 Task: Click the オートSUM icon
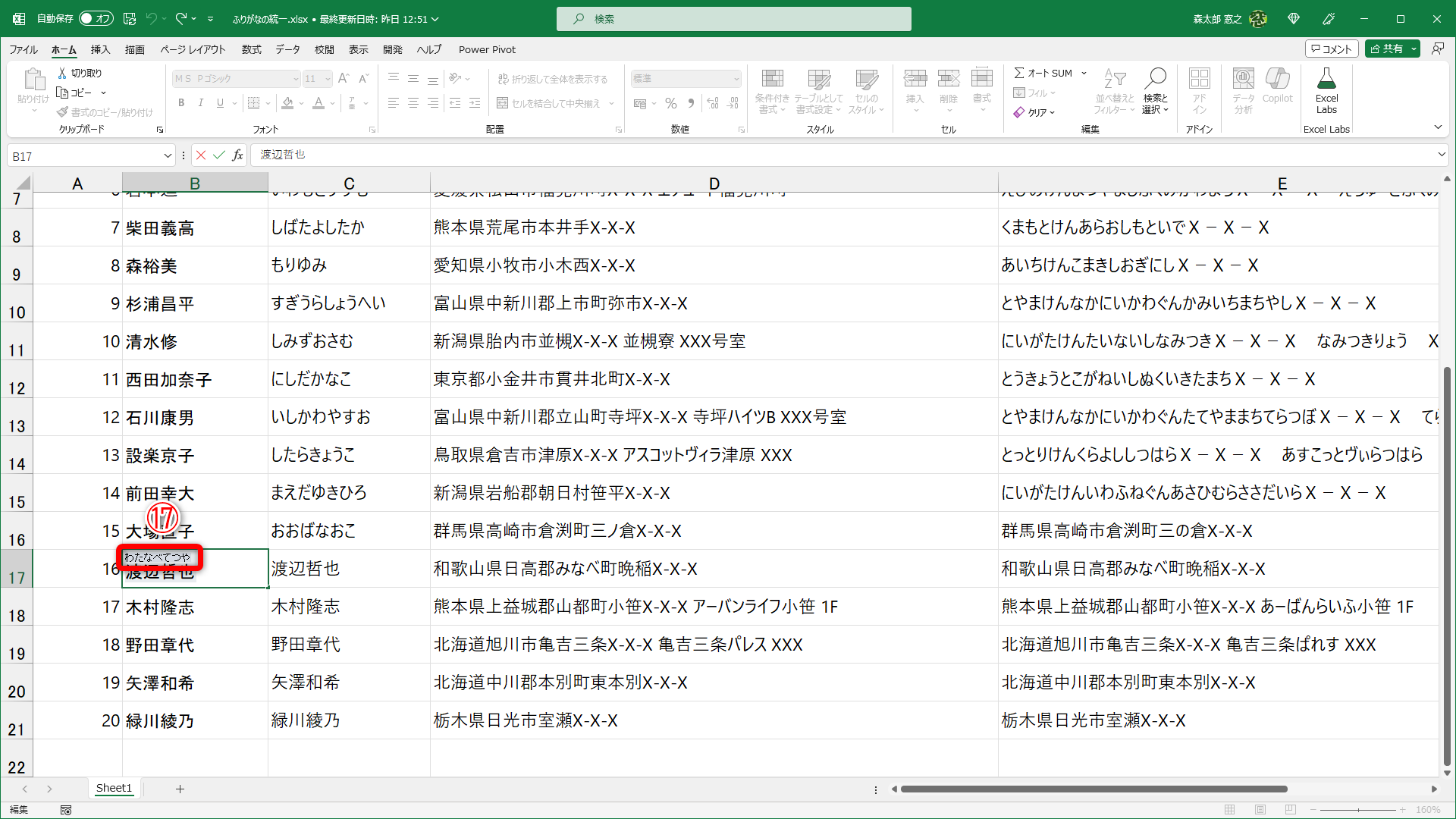pos(1020,73)
